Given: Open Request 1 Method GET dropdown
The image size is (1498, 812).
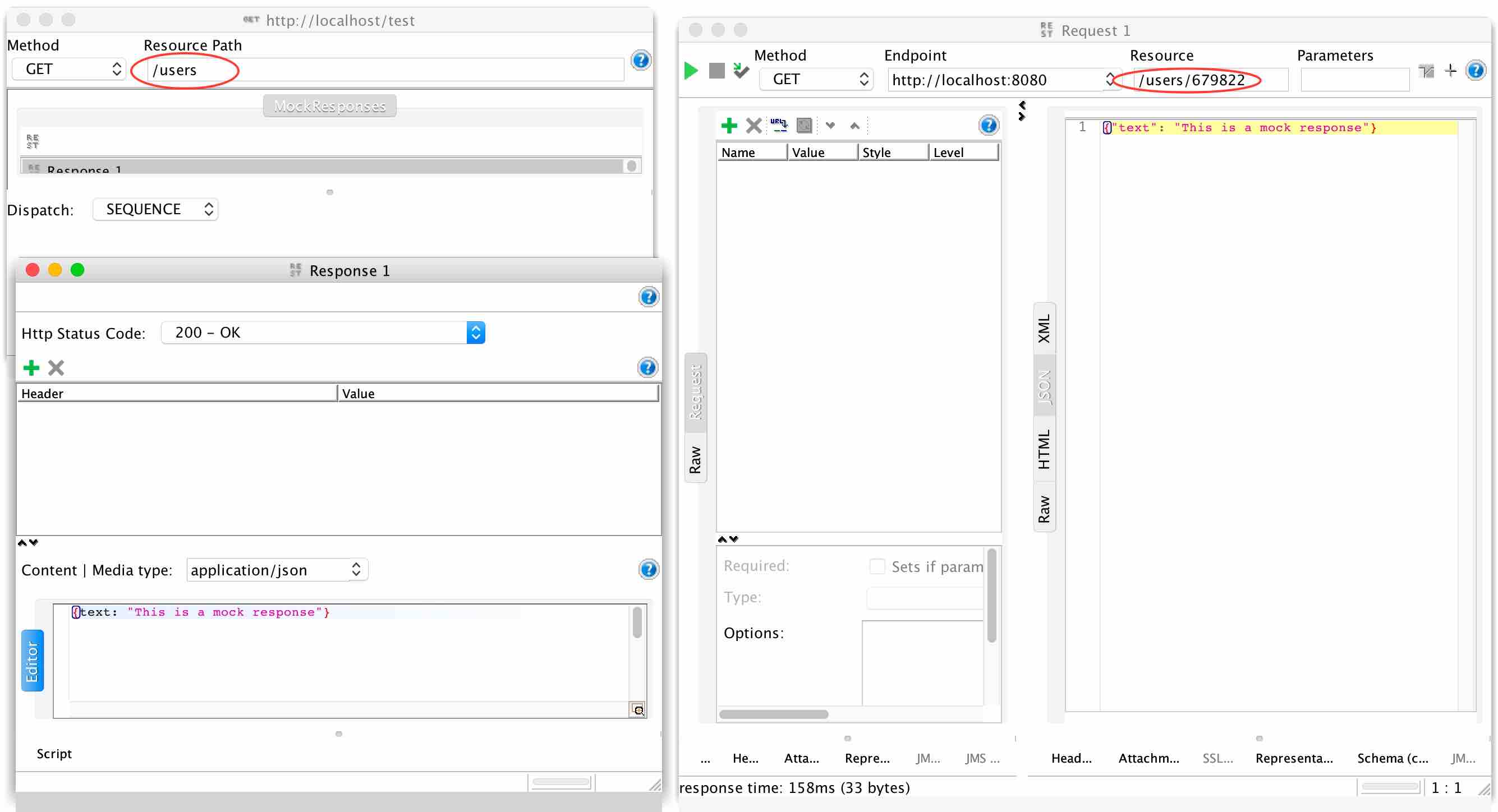Looking at the screenshot, I should (x=816, y=79).
